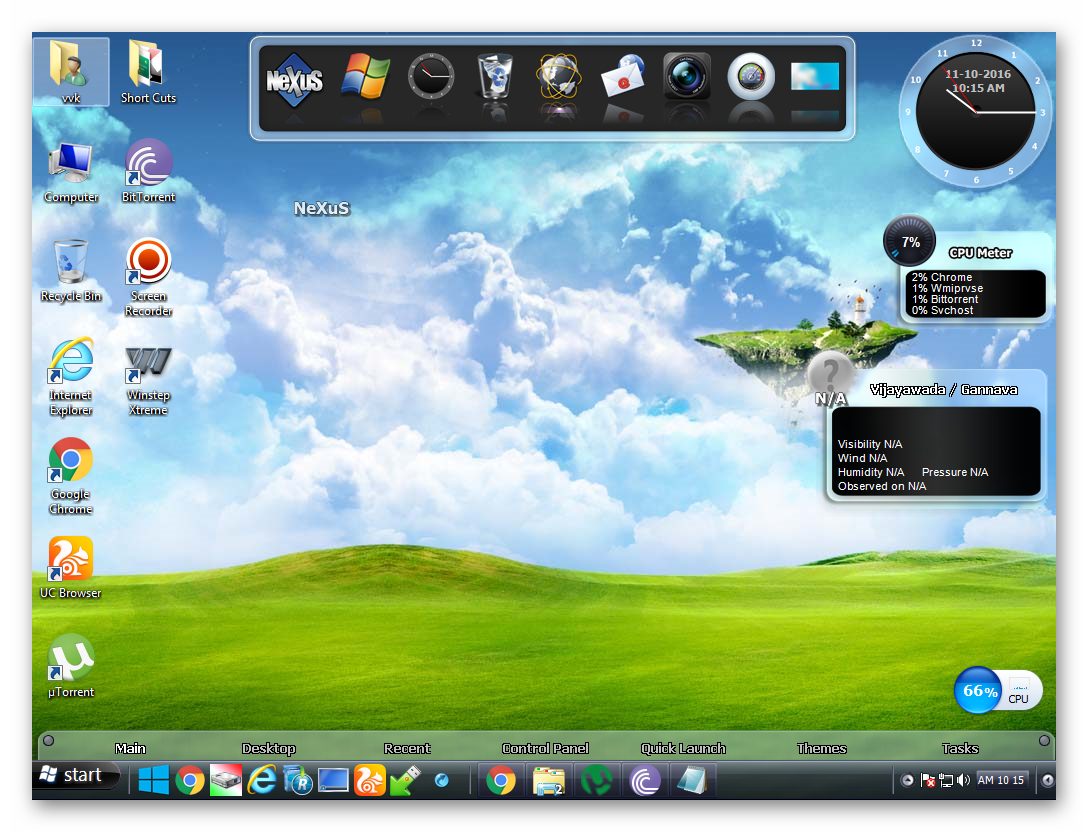Click the Windows flag icon in Nexus dock
This screenshot has height=832, width=1088.
366,76
